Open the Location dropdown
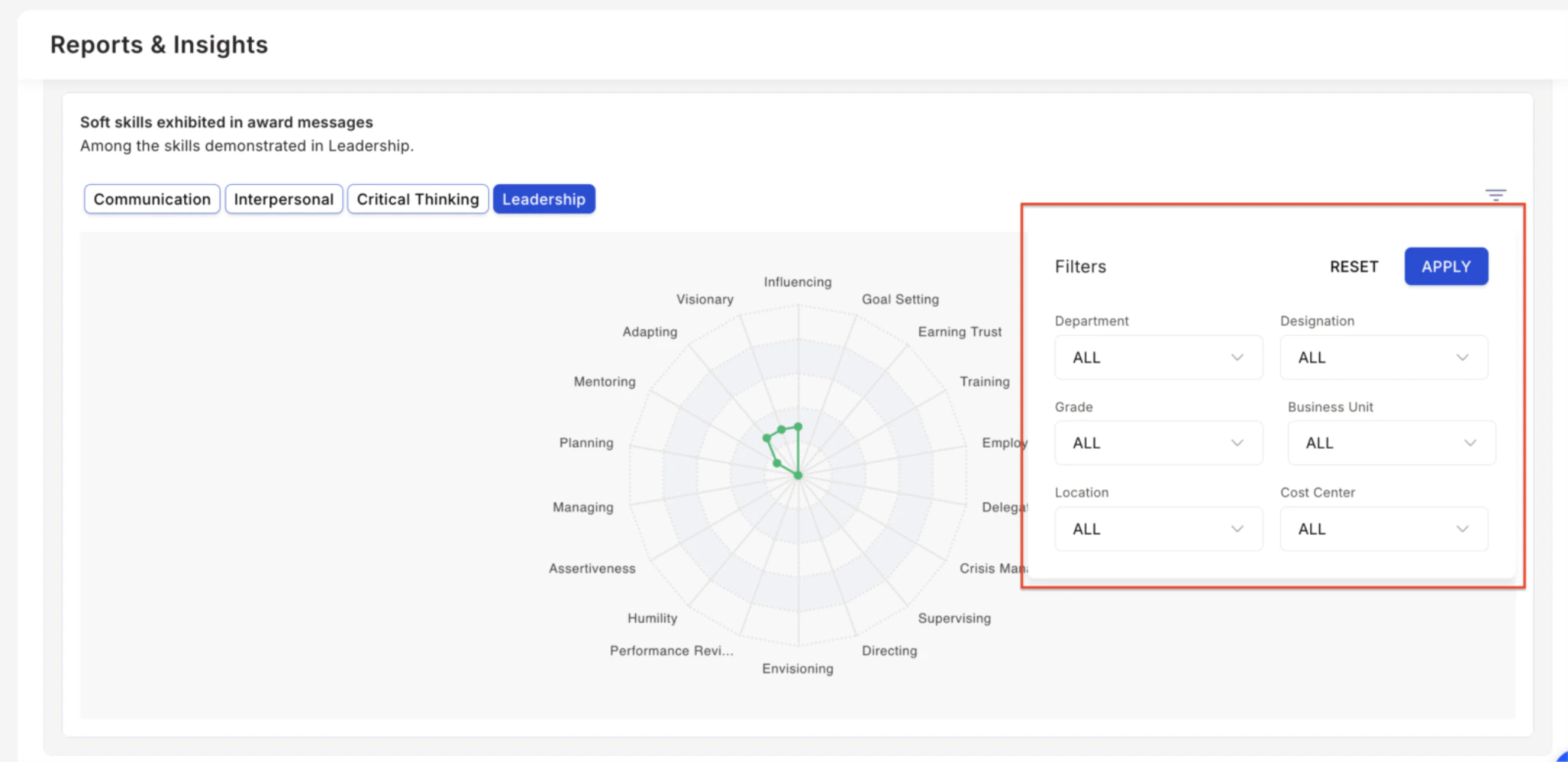Viewport: 1568px width, 762px height. coord(1158,529)
